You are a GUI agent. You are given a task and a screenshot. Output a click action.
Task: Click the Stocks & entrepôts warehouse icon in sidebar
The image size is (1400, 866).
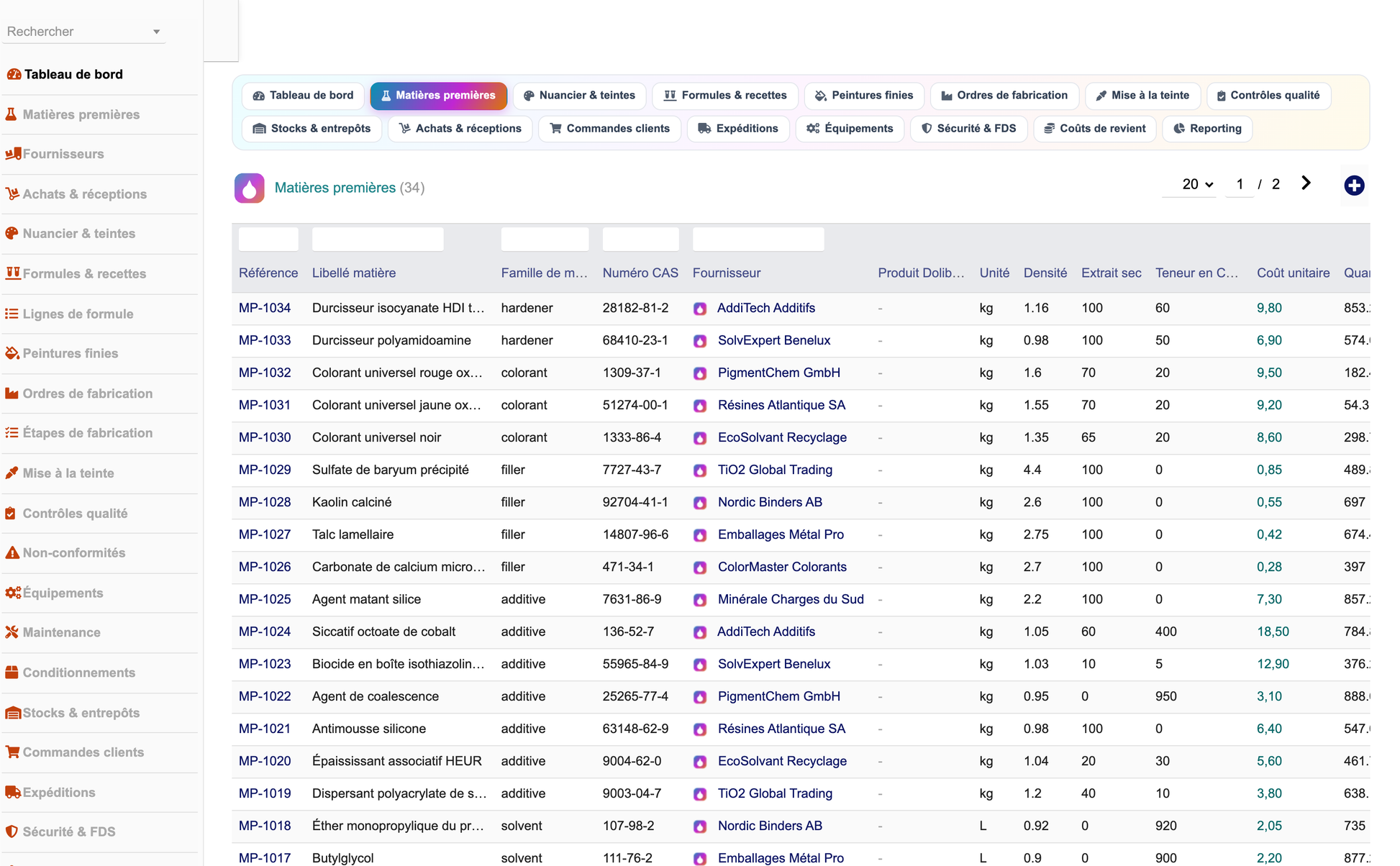(13, 713)
